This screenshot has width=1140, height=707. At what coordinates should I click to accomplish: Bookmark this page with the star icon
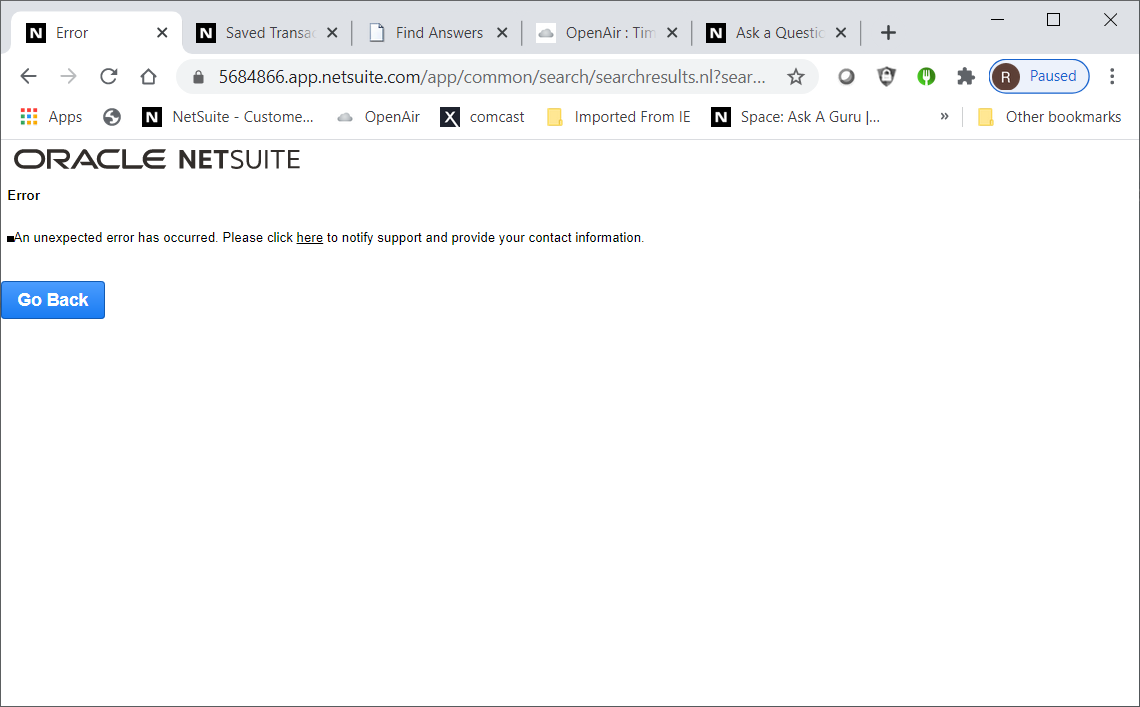[x=796, y=76]
